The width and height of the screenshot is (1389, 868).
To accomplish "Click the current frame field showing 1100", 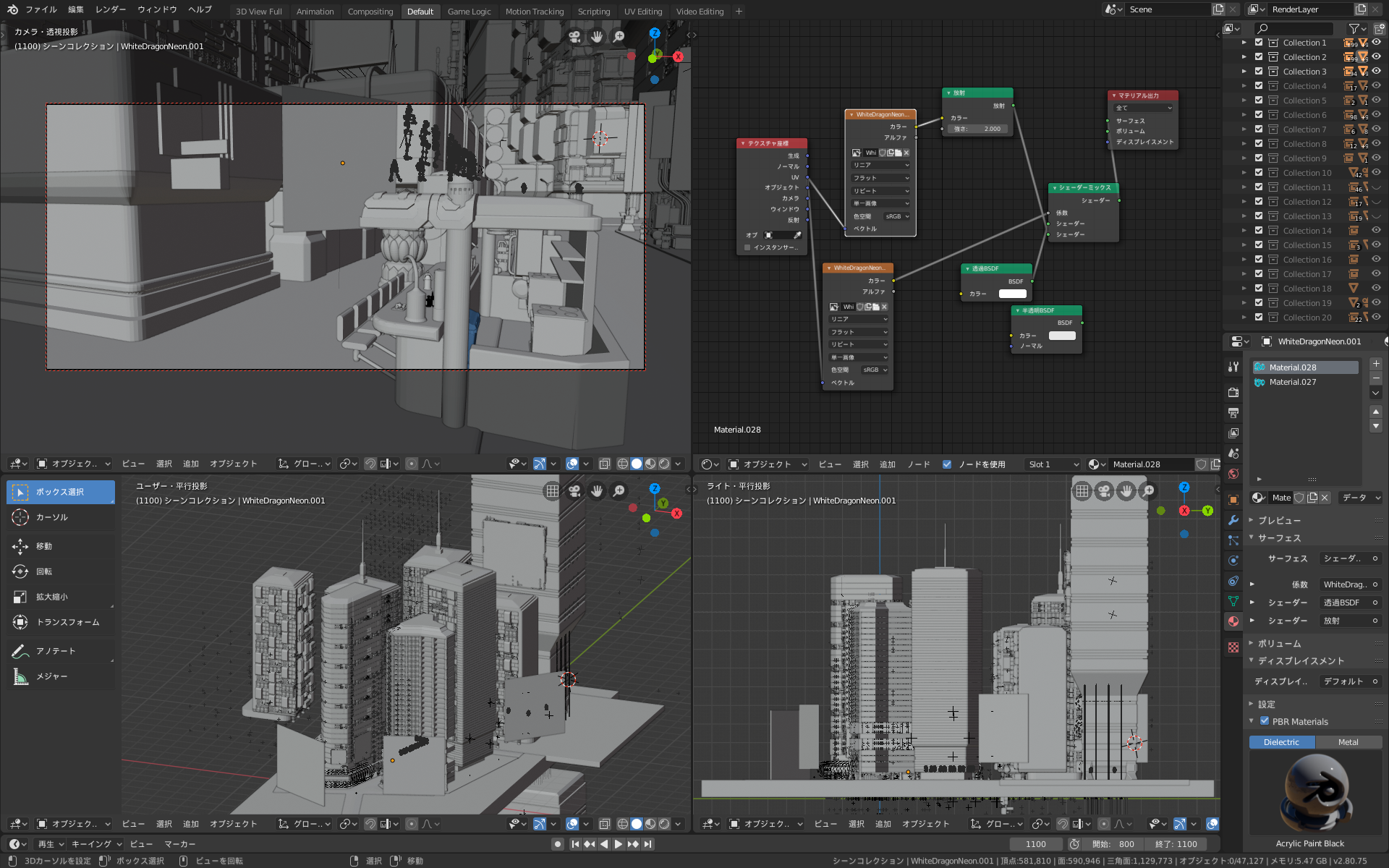I will 1035,844.
